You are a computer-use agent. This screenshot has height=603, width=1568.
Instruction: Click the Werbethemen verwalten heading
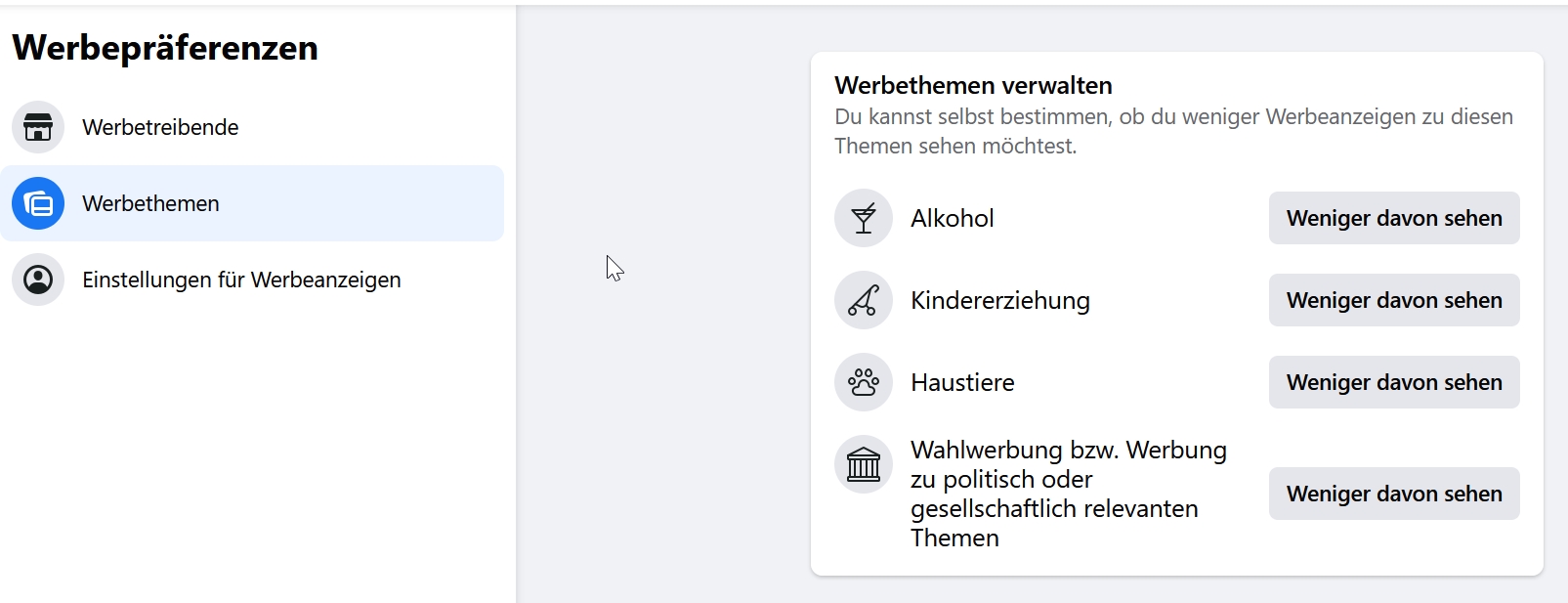[973, 85]
